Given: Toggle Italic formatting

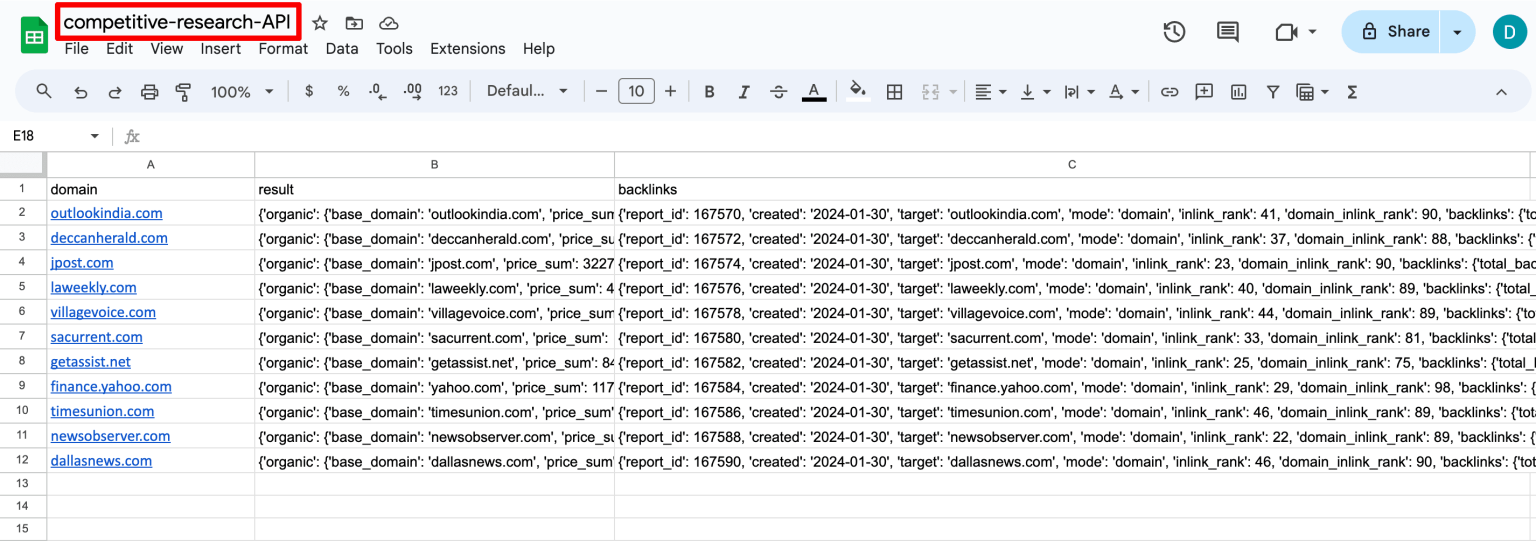Looking at the screenshot, I should tap(744, 92).
